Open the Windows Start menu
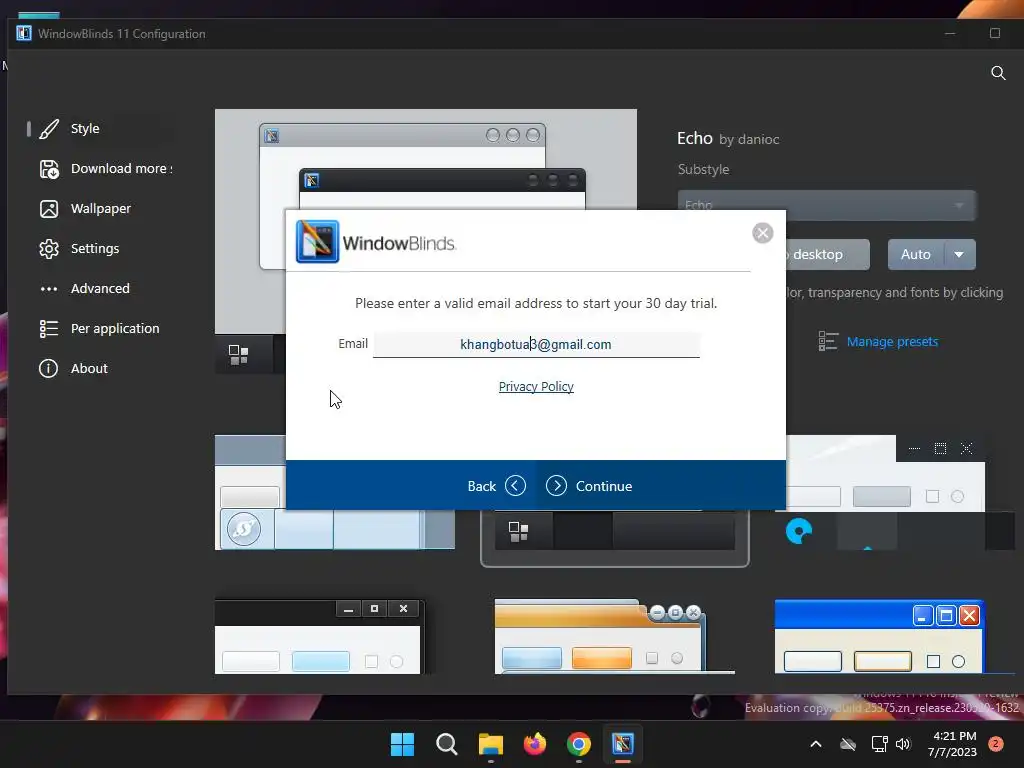The image size is (1024, 768). pos(402,744)
